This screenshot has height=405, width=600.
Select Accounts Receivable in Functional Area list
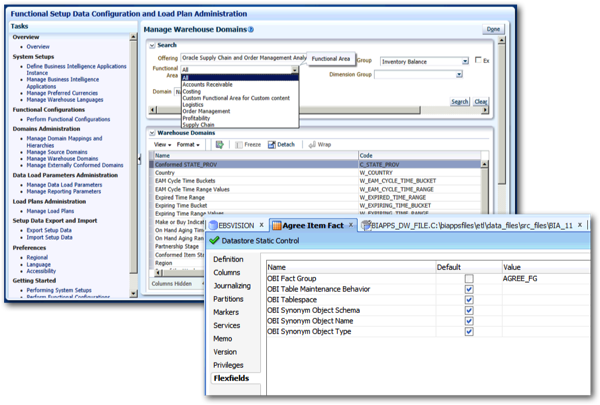(207, 85)
